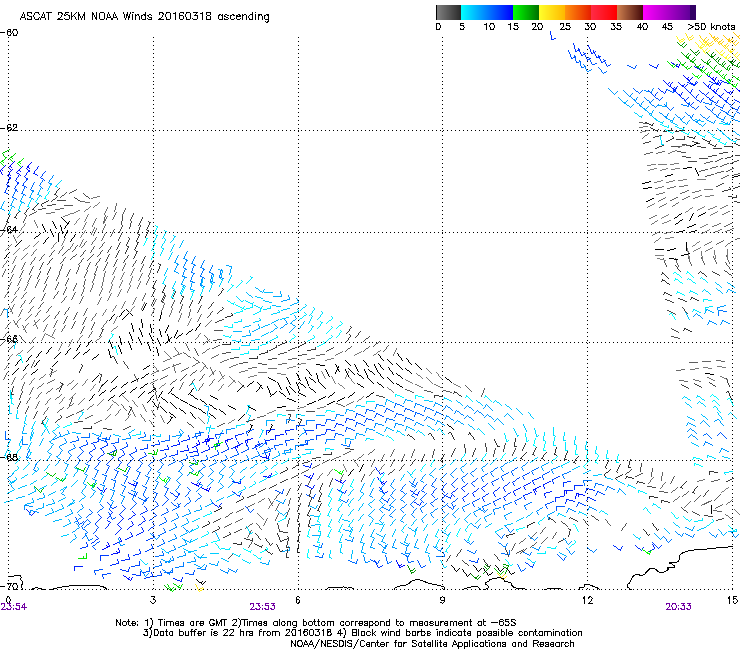
Task: Click the purple '23:53' swath time label
Action: tap(262, 607)
